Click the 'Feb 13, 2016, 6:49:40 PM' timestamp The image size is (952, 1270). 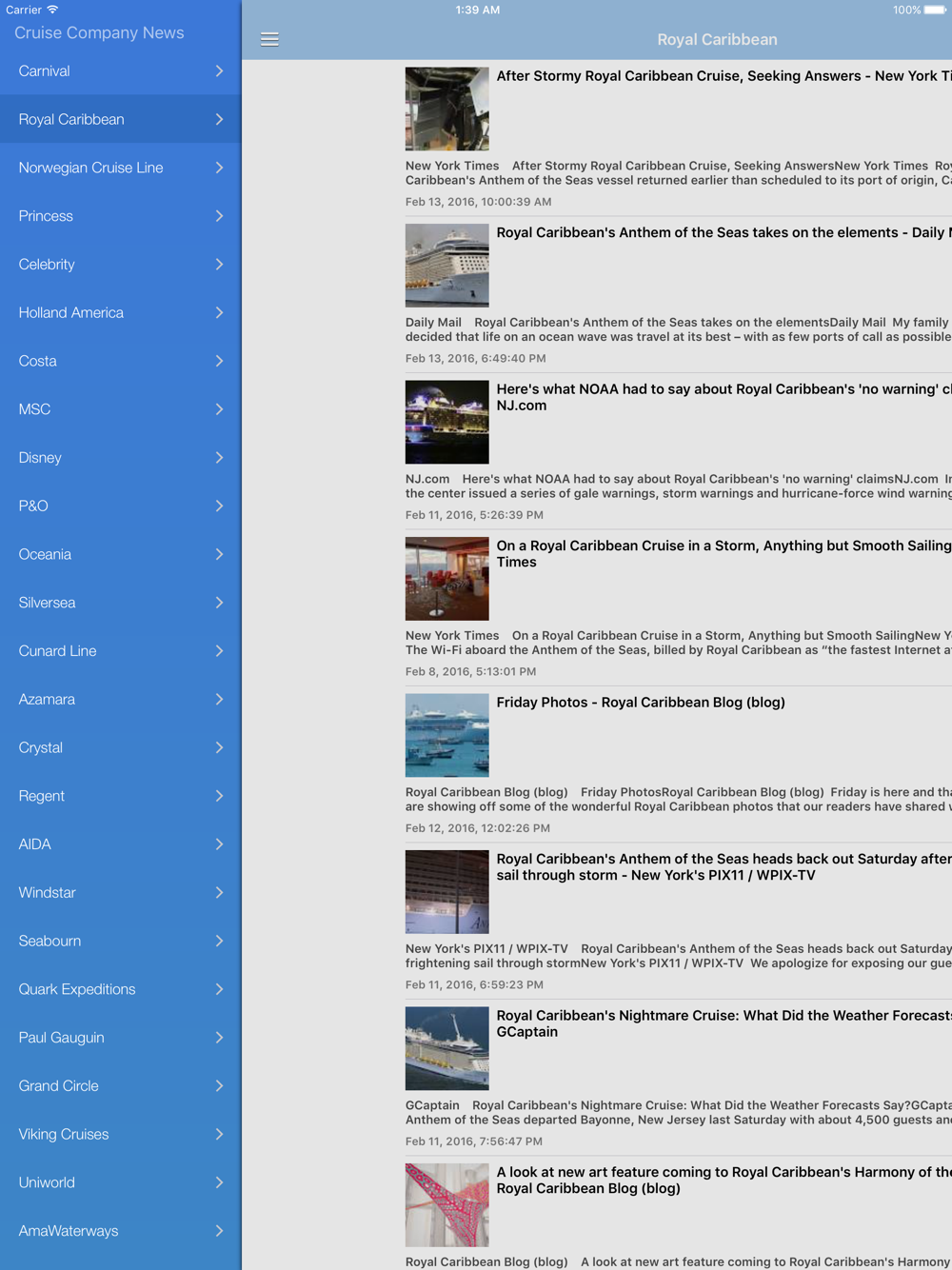476,359
